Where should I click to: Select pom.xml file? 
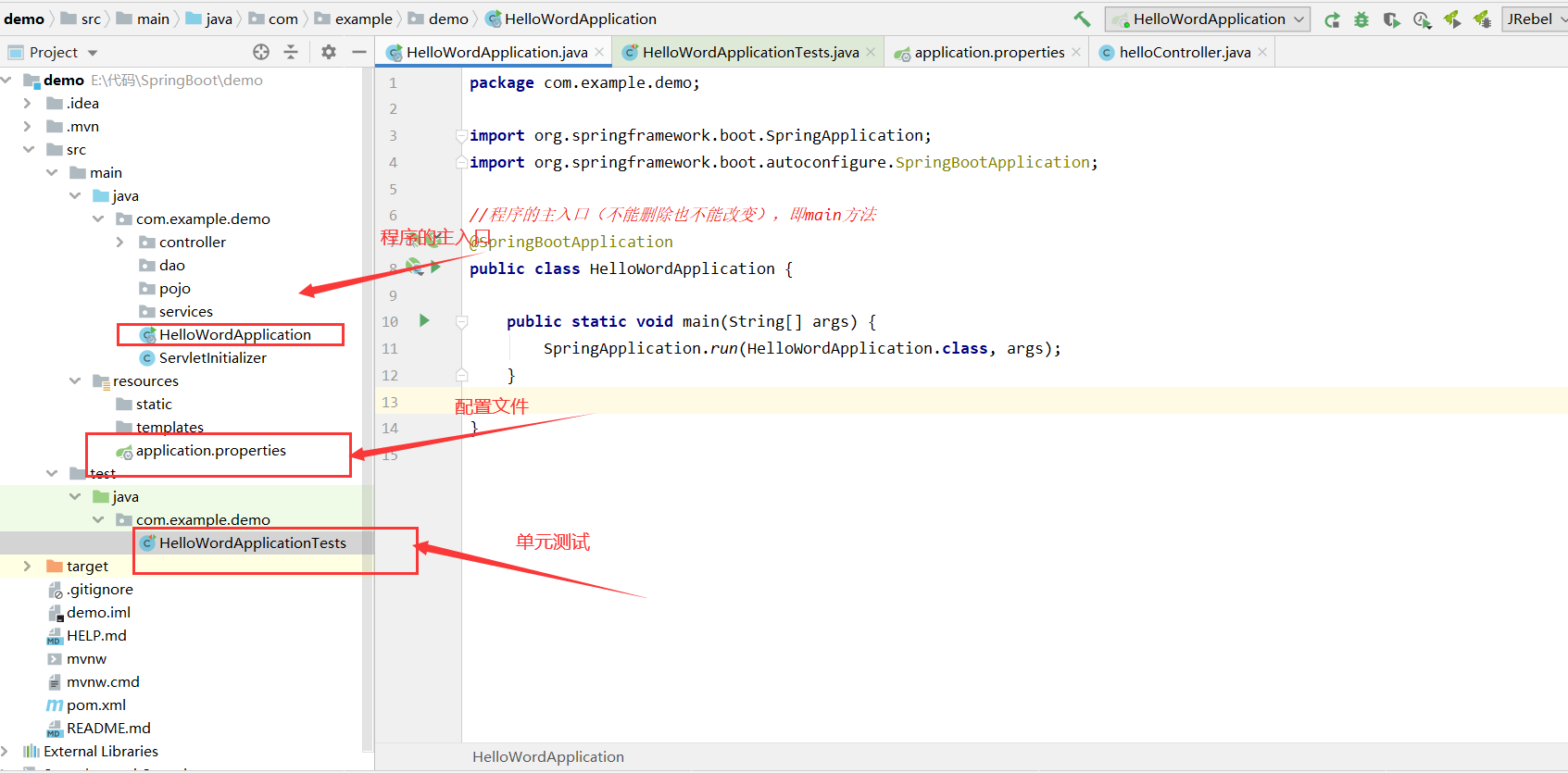[x=95, y=705]
